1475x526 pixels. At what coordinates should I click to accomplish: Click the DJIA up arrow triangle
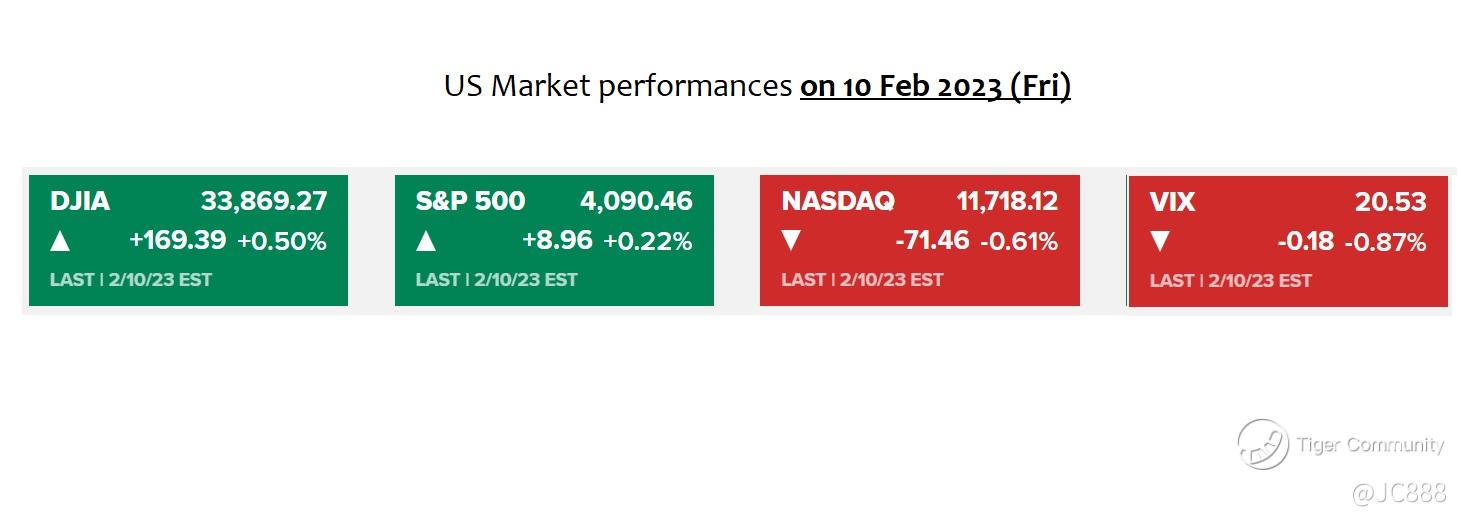coord(61,241)
